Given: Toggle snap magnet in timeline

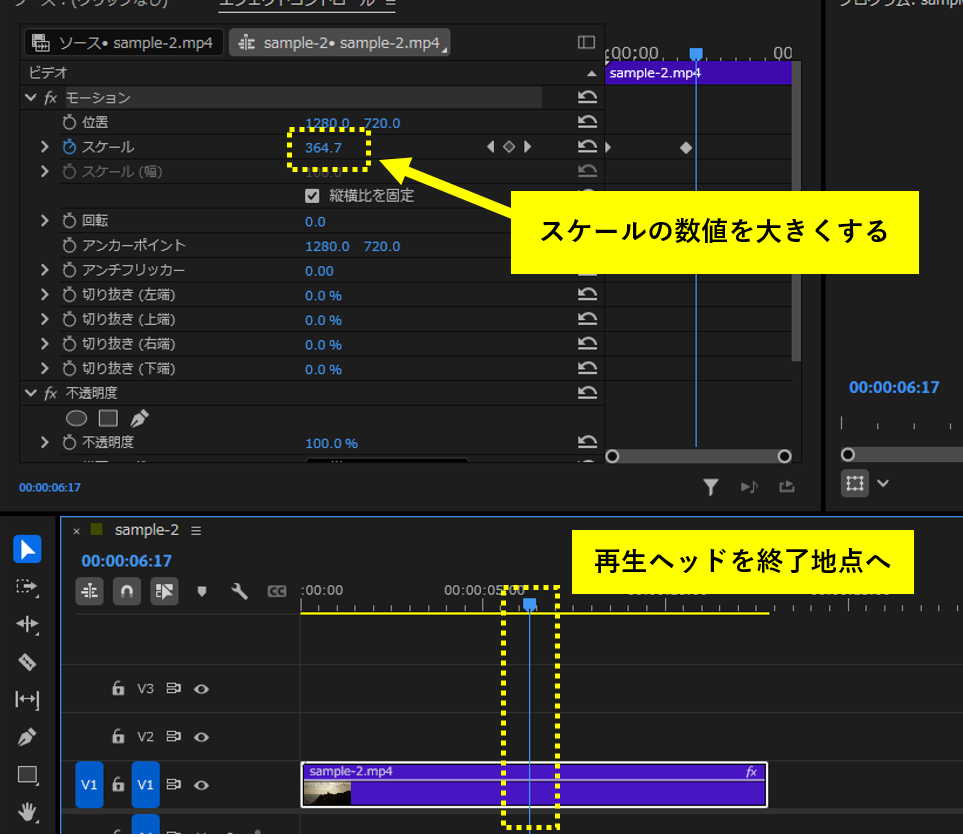Looking at the screenshot, I should click(x=127, y=591).
